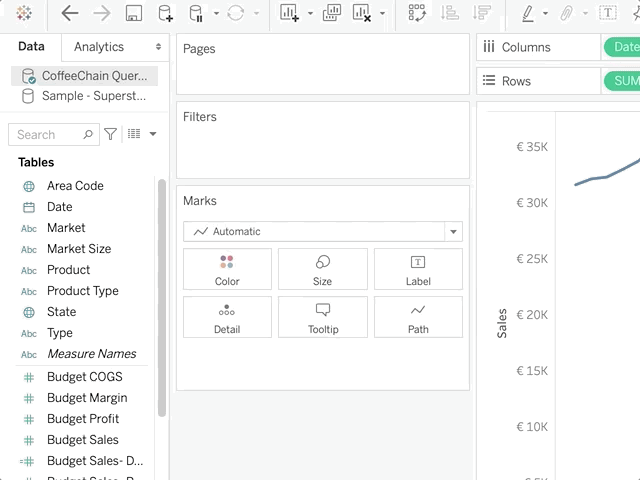Open the highlight pen tool
The height and width of the screenshot is (480, 640).
point(527,13)
